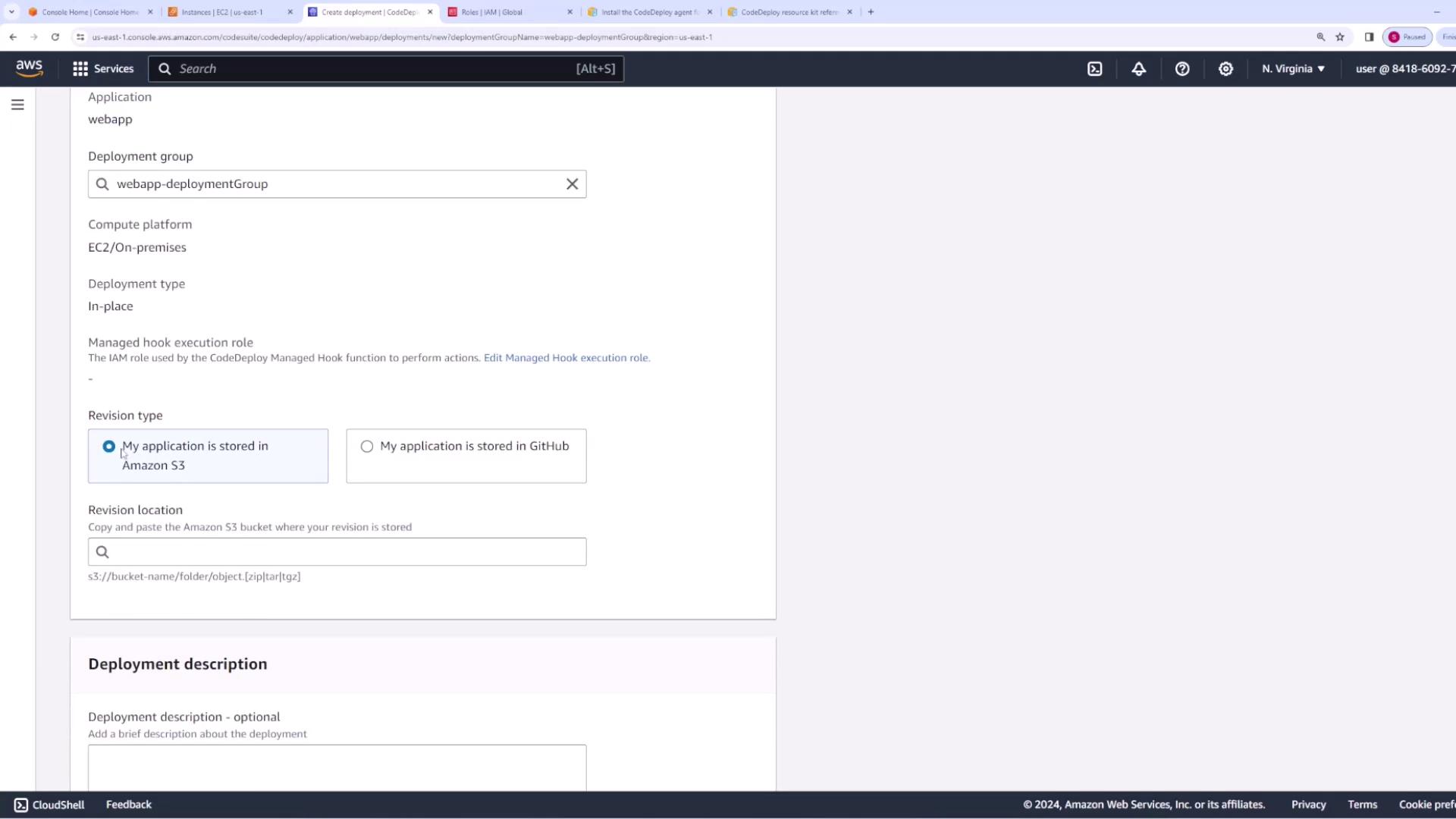This screenshot has width=1456, height=819.
Task: Click the AWS logo home icon
Action: tap(29, 68)
